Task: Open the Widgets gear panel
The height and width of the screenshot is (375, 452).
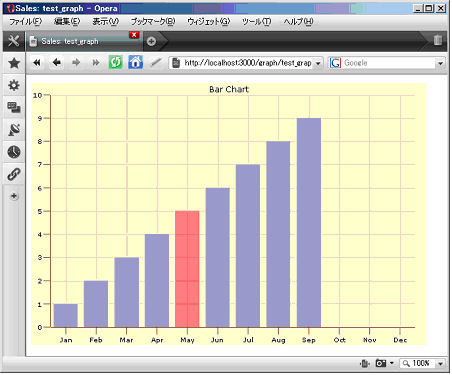Action: pyautogui.click(x=14, y=85)
